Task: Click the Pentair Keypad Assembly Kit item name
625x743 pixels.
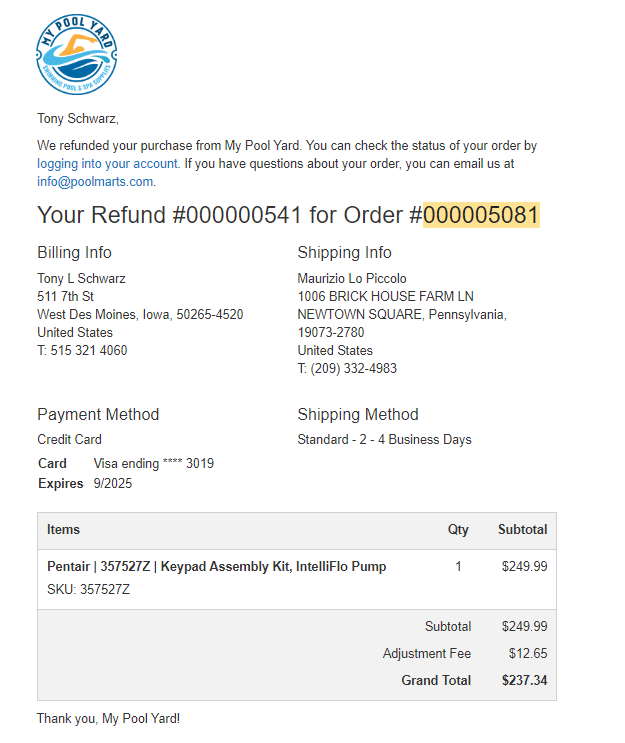Action: 217,566
